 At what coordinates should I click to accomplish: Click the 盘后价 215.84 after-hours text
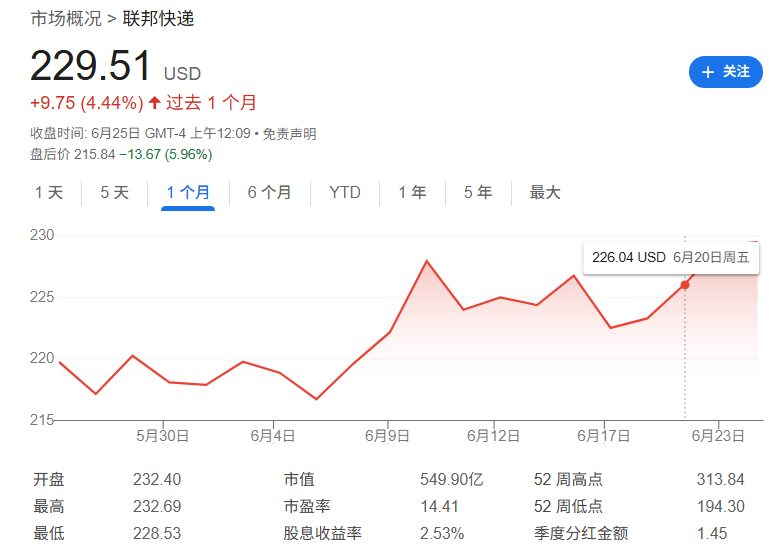tap(73, 154)
